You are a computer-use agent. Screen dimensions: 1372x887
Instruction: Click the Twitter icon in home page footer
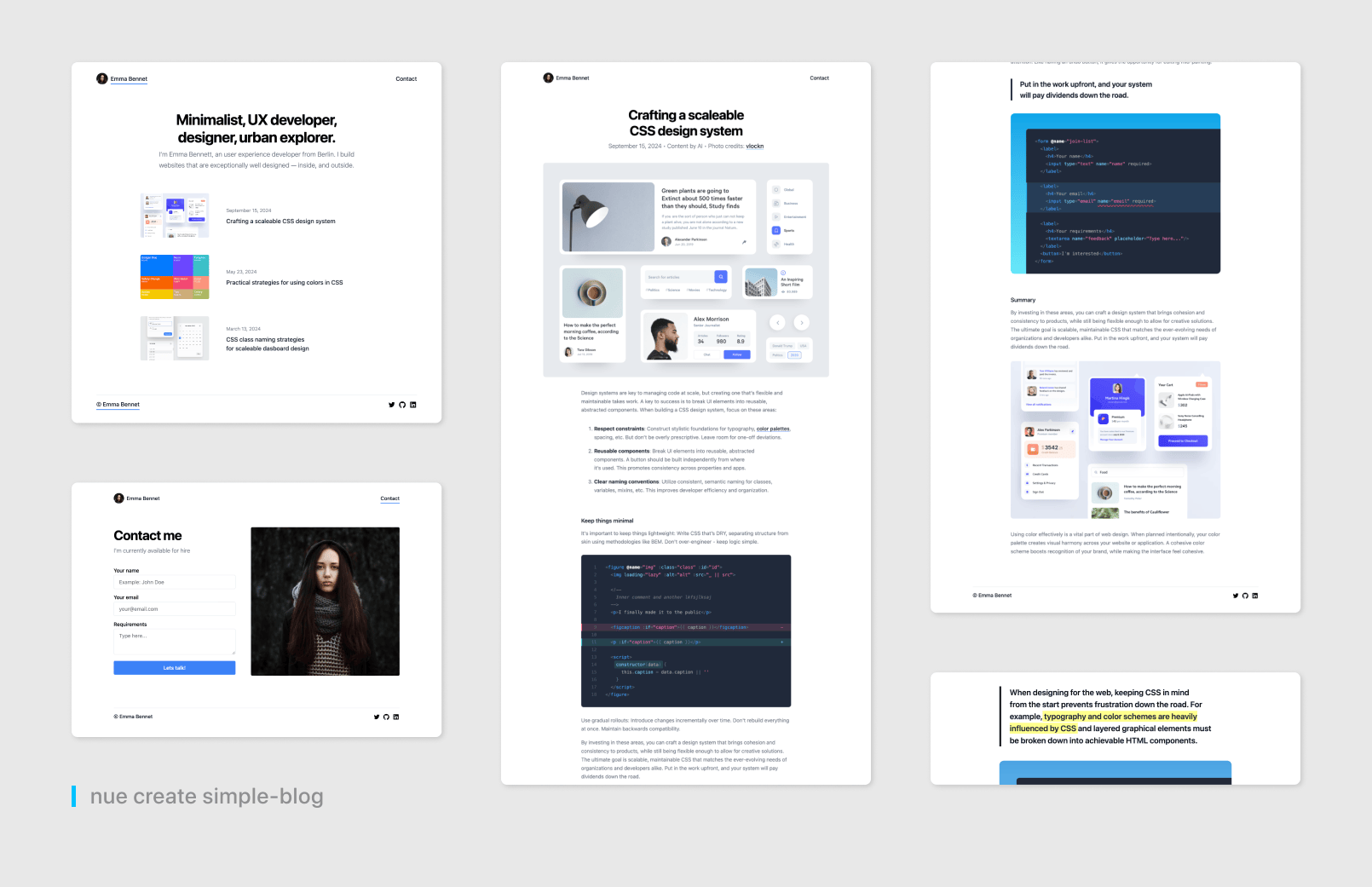pyautogui.click(x=391, y=405)
